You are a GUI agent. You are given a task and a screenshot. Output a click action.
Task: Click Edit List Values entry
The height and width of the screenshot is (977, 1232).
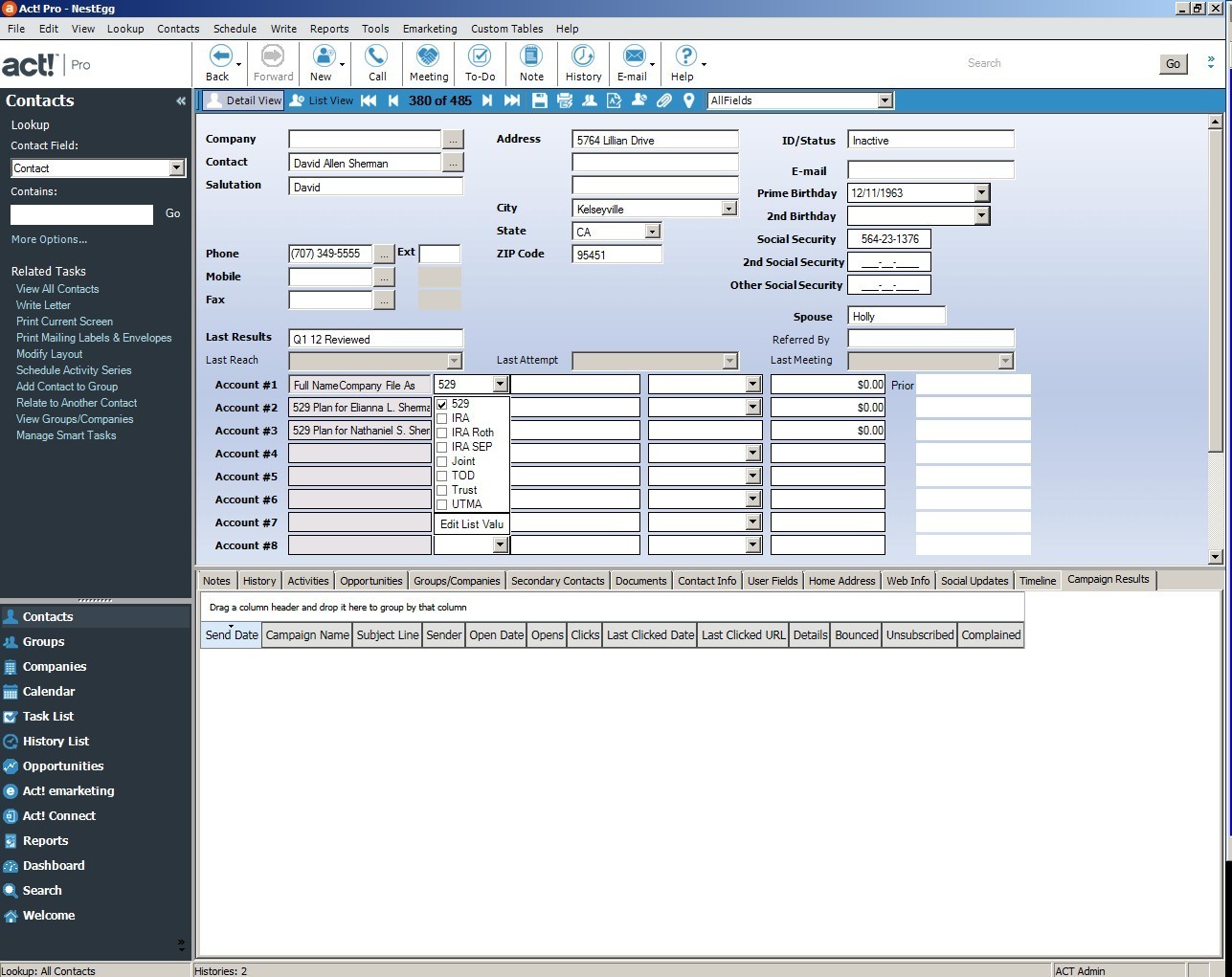coord(472,524)
